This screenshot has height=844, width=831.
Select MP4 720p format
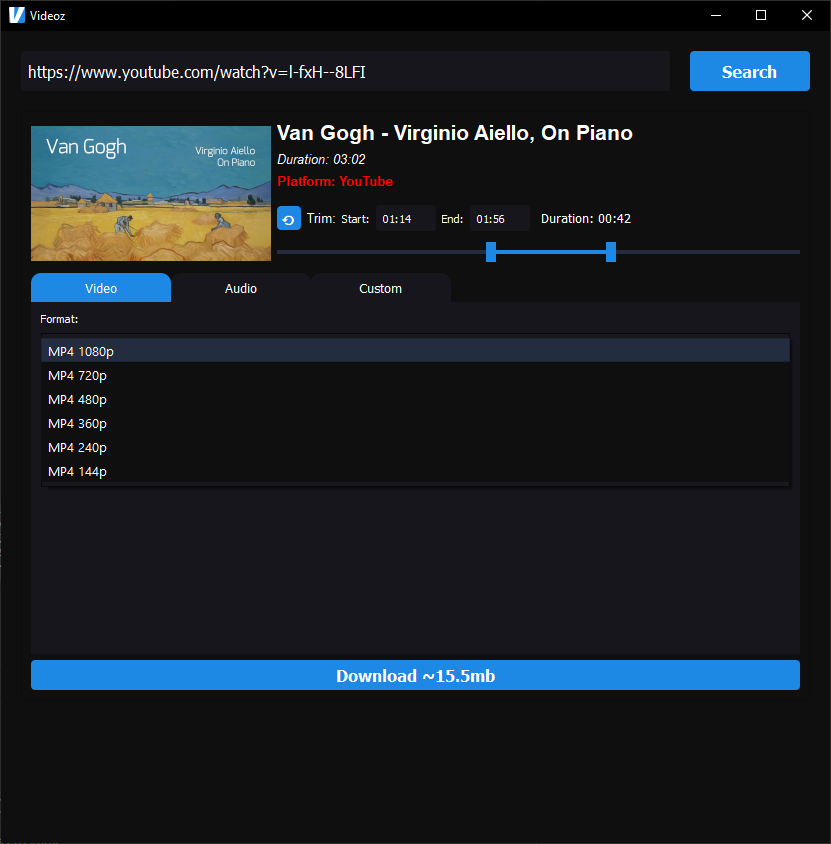[x=416, y=375]
